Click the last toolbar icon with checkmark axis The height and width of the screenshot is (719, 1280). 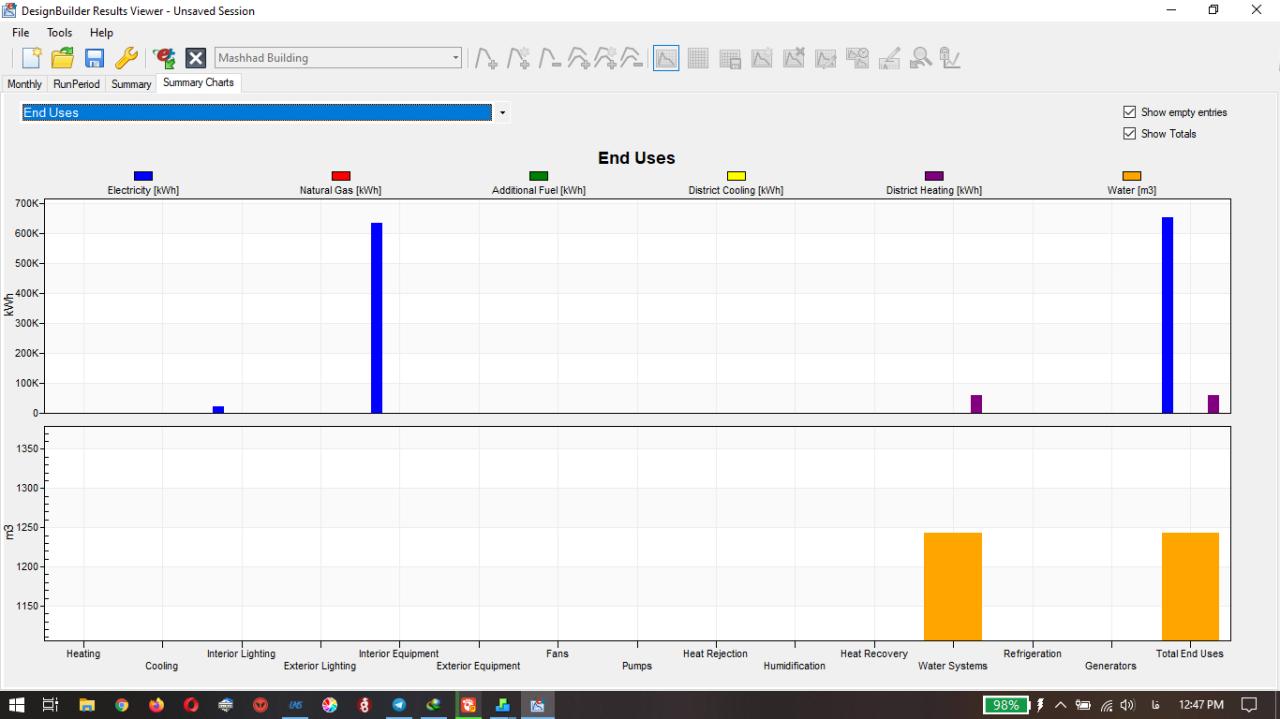pos(951,59)
